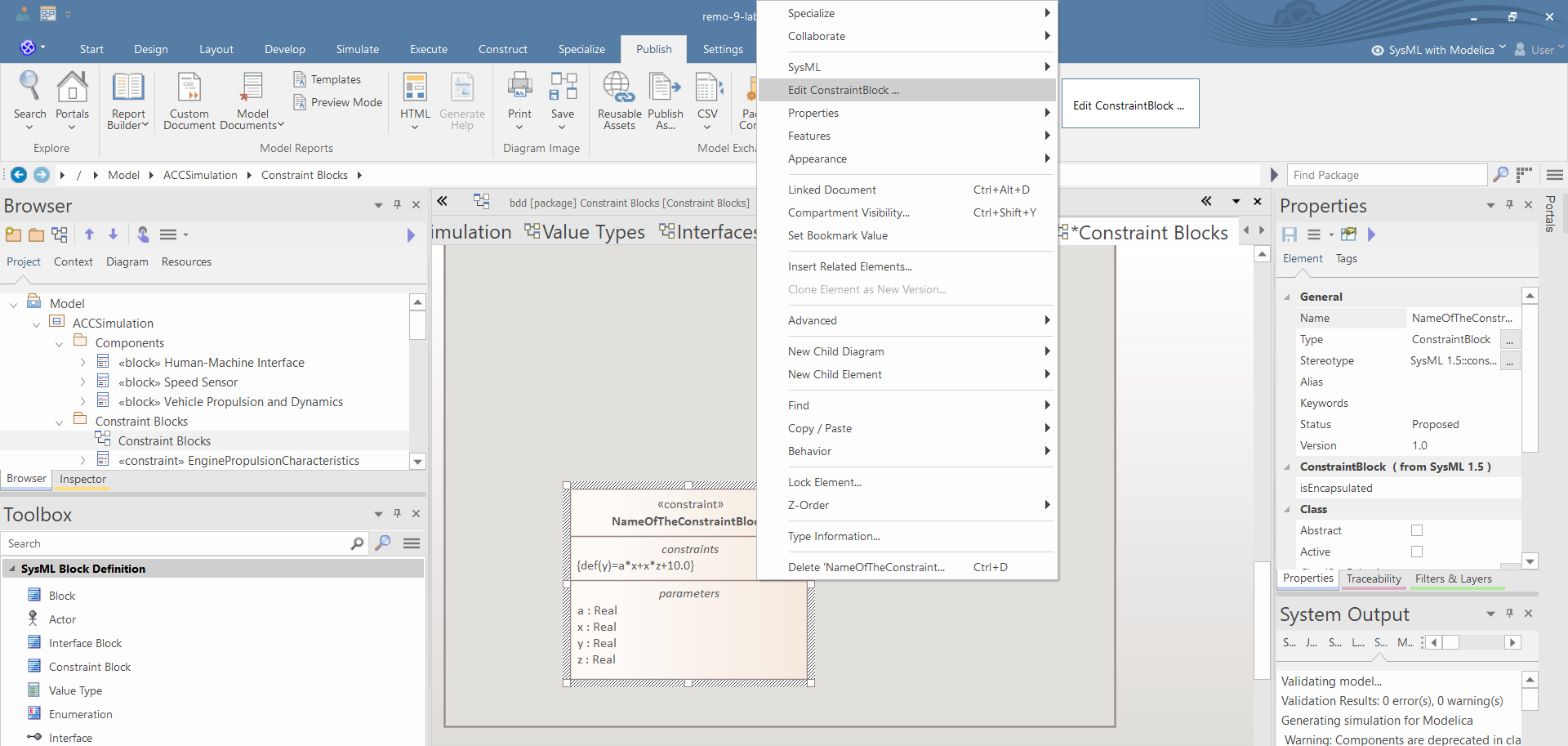Navigate forward with the blue forward arrow

tap(42, 175)
